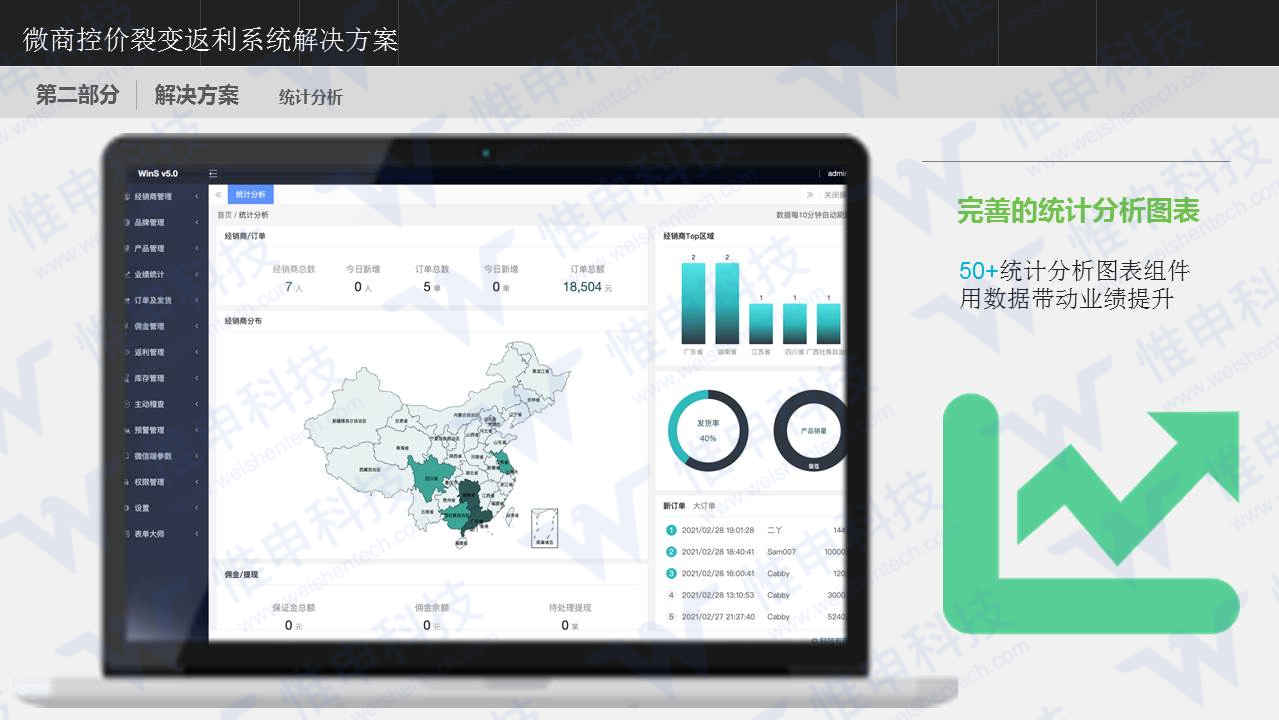Toggle the sidebar with the hamburger icon
This screenshot has width=1279, height=720.
(x=211, y=172)
